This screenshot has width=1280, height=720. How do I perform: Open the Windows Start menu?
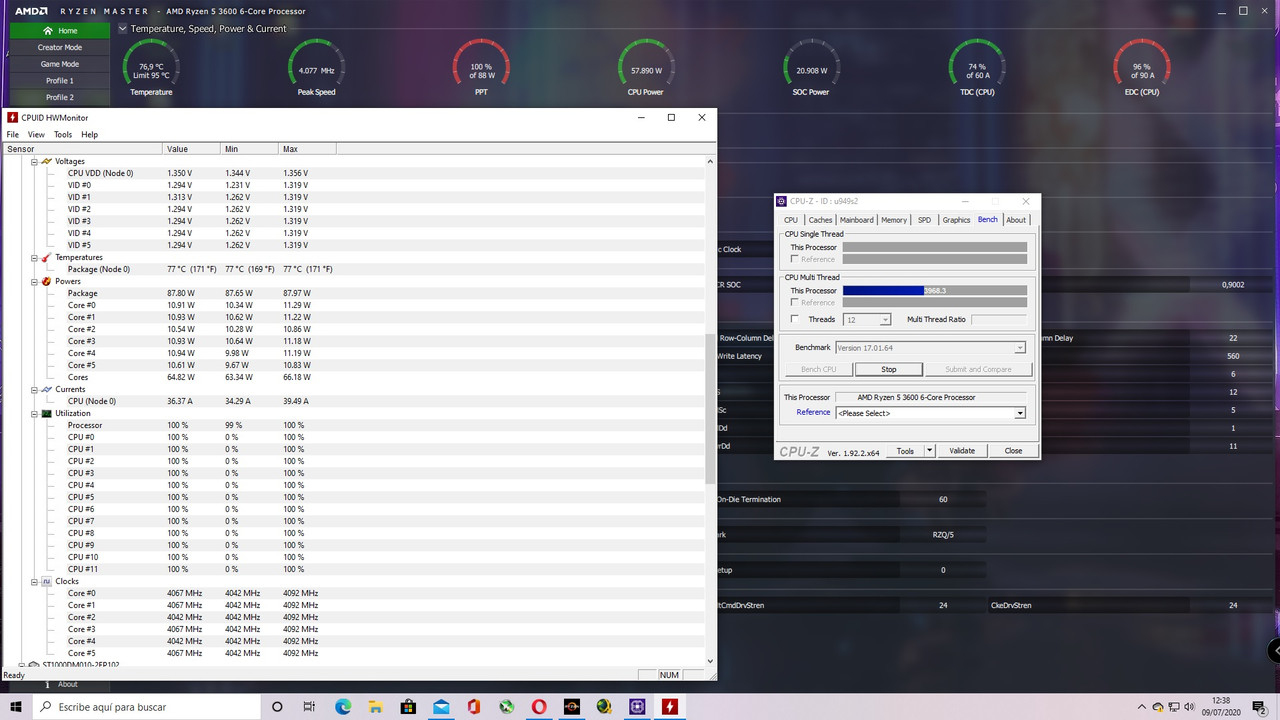pyautogui.click(x=16, y=707)
